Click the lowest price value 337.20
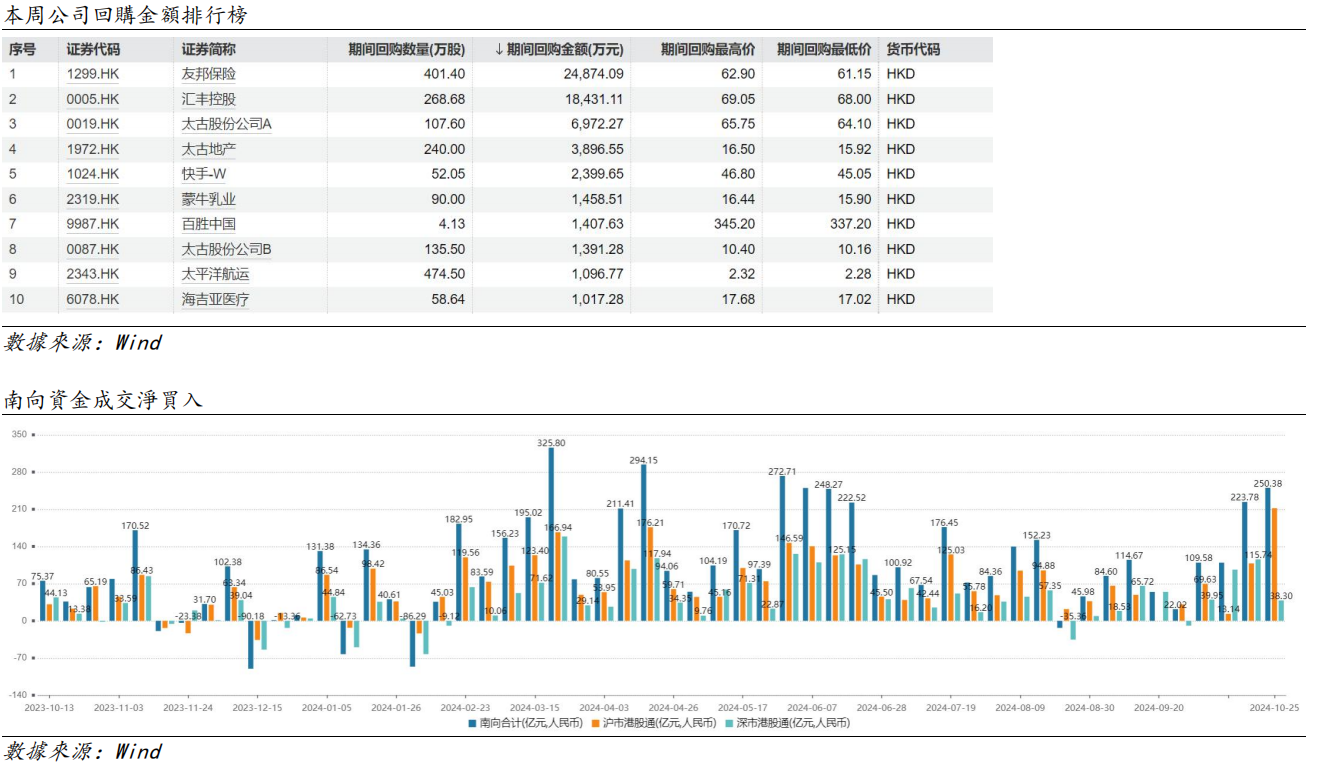 [850, 224]
